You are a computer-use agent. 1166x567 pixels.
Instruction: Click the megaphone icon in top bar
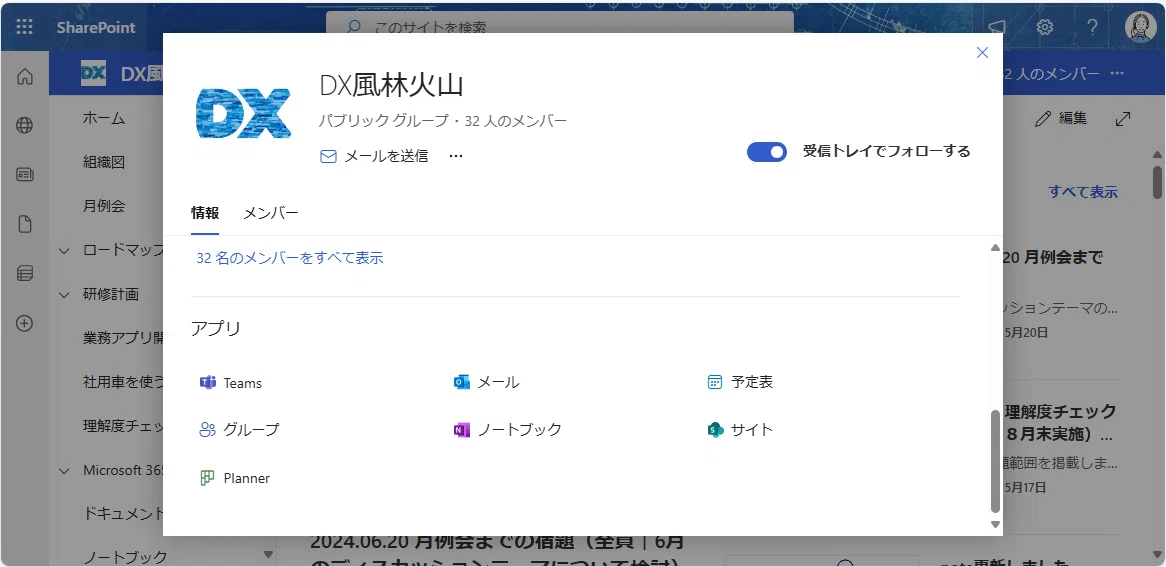click(997, 28)
